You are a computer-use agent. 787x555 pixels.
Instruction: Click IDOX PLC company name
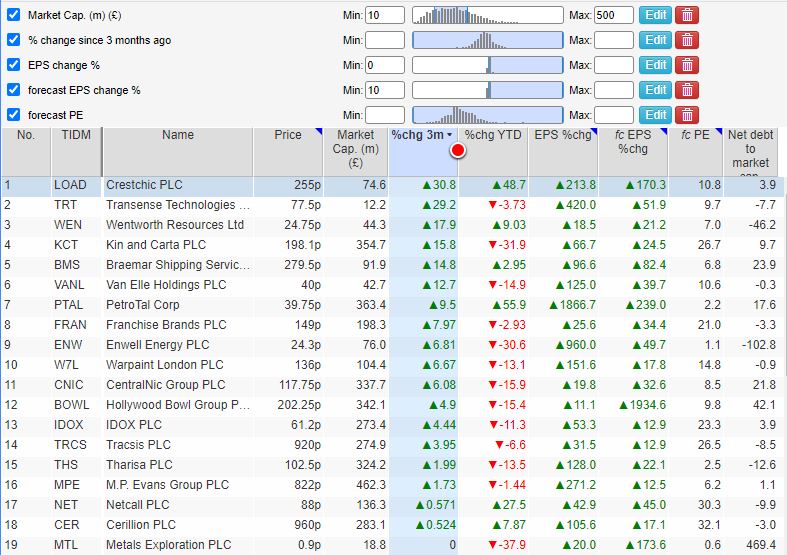click(134, 425)
